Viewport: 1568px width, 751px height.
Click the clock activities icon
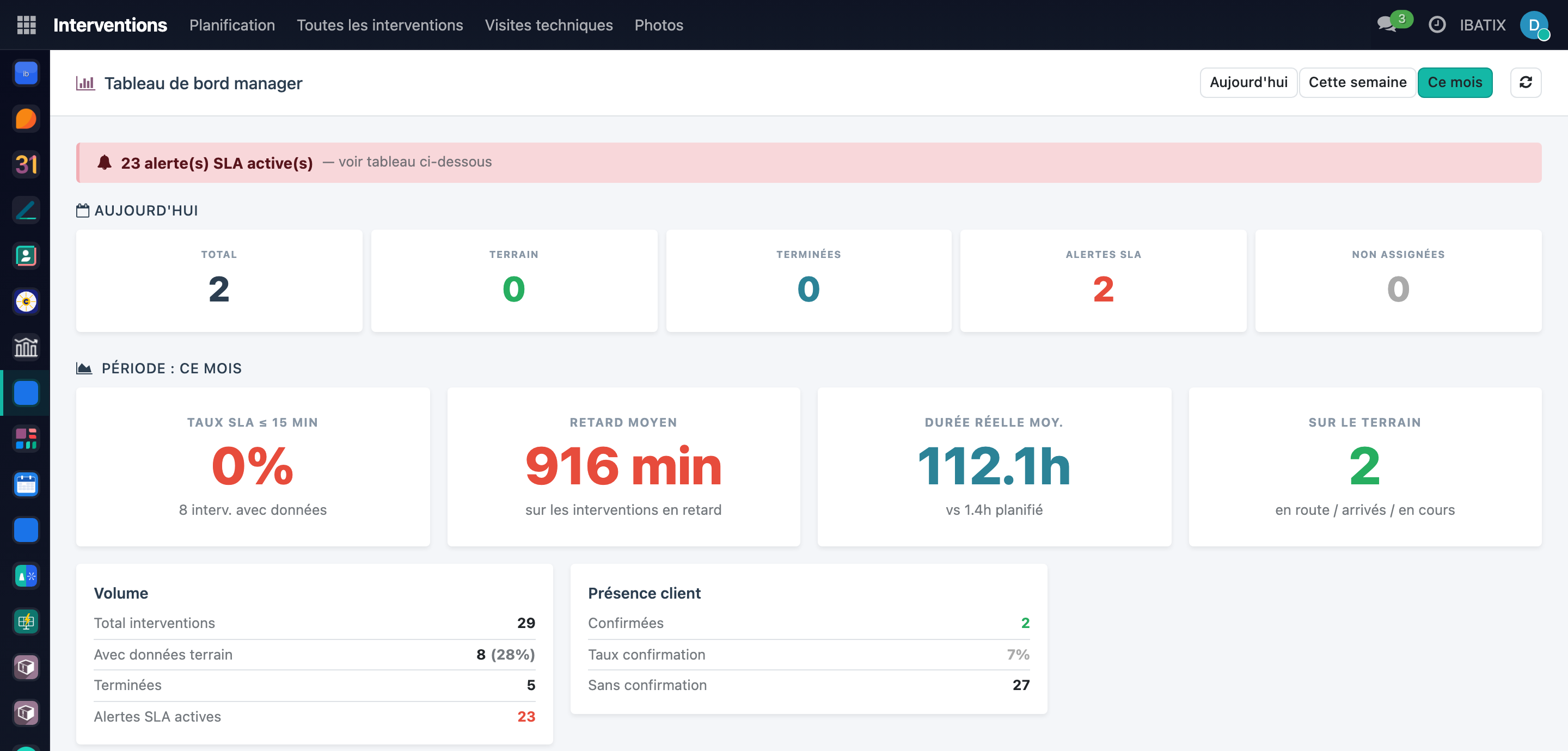[1437, 25]
